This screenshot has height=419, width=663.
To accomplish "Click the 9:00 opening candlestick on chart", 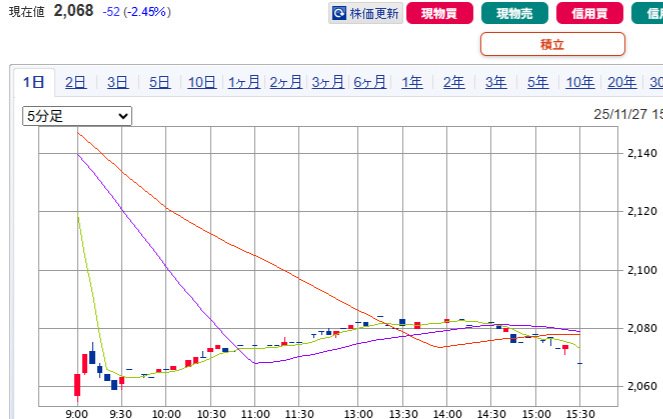I will tap(77, 384).
